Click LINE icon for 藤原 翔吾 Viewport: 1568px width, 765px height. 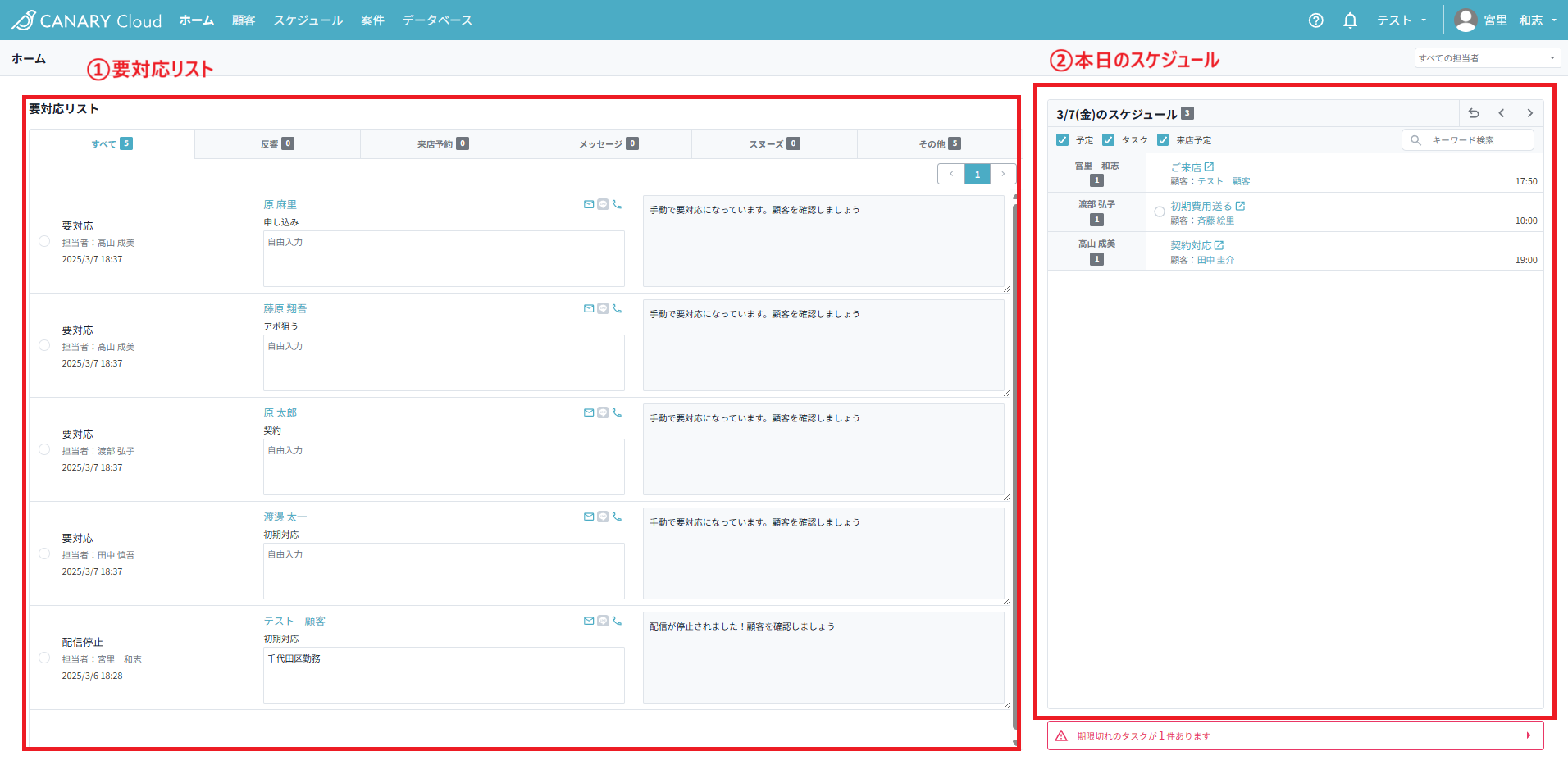point(603,308)
